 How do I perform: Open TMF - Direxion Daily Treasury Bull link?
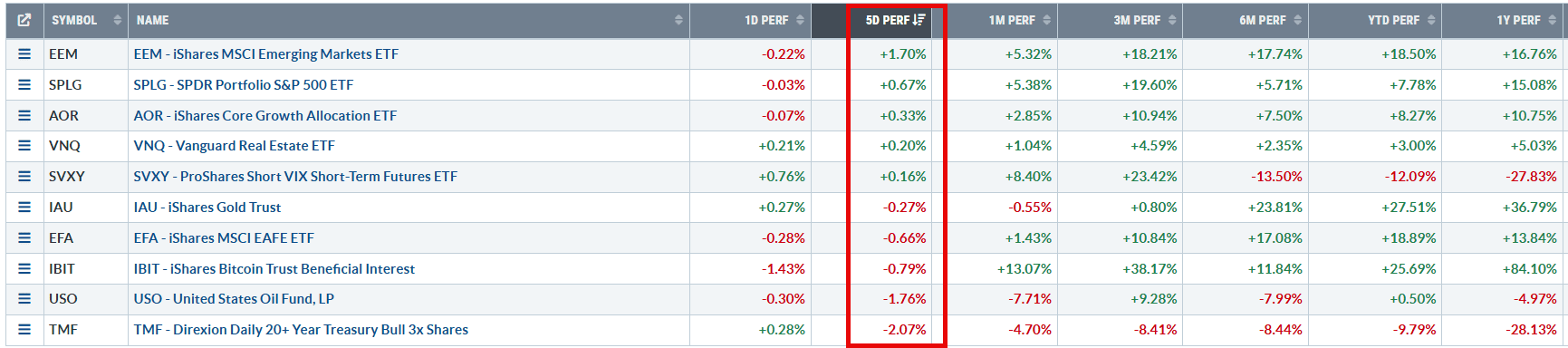(x=301, y=330)
